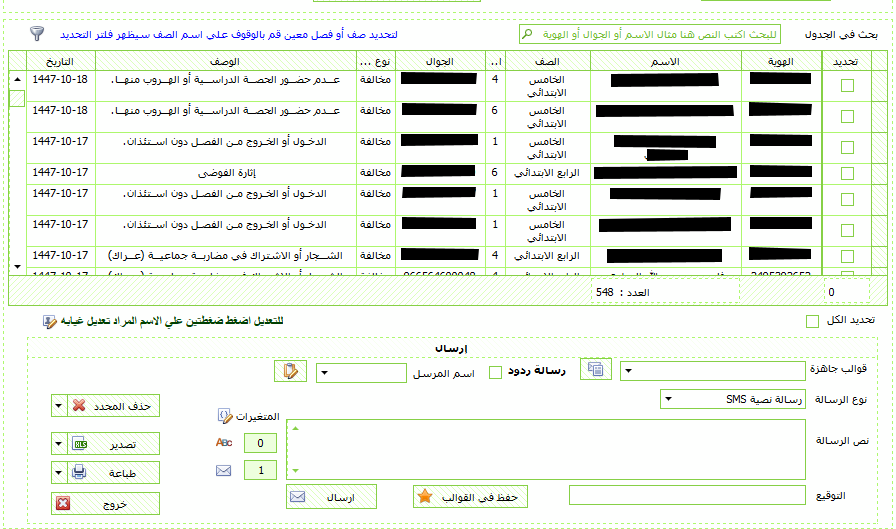
Task: Open نوع الرسالة message type dropdown
Action: (x=668, y=399)
